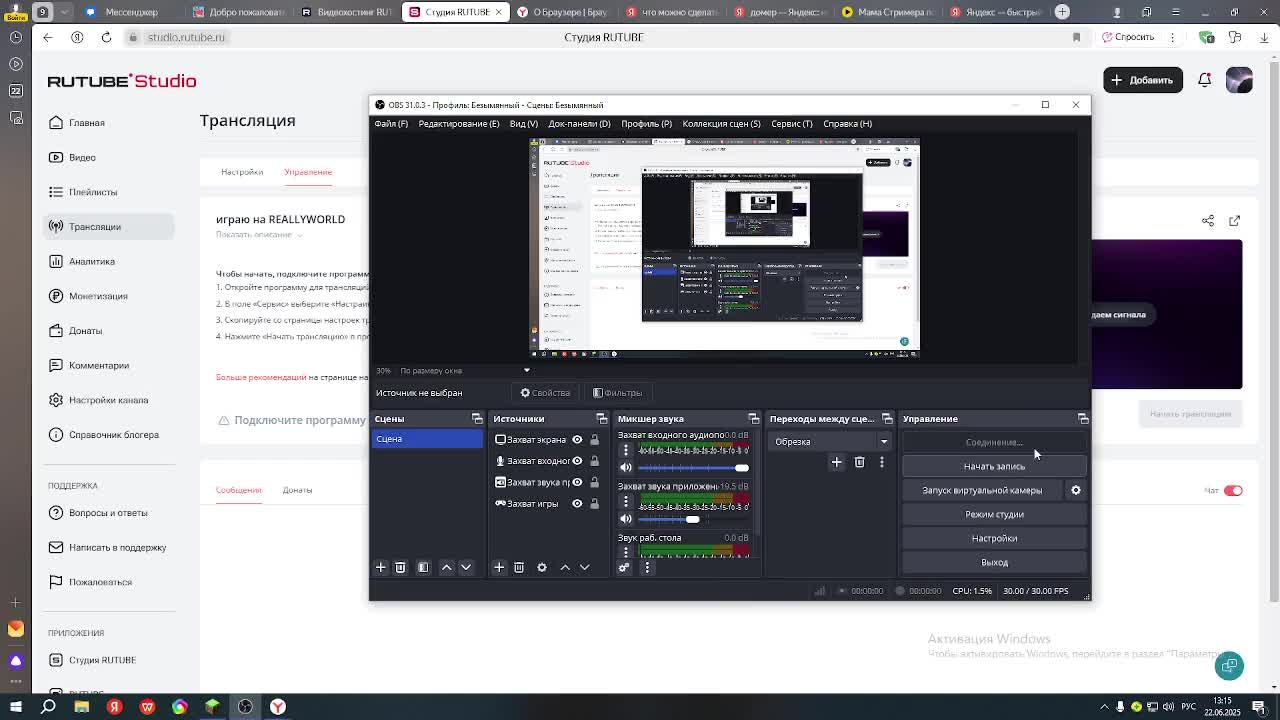
Task: Open virtual camera settings gear
Action: (1076, 490)
